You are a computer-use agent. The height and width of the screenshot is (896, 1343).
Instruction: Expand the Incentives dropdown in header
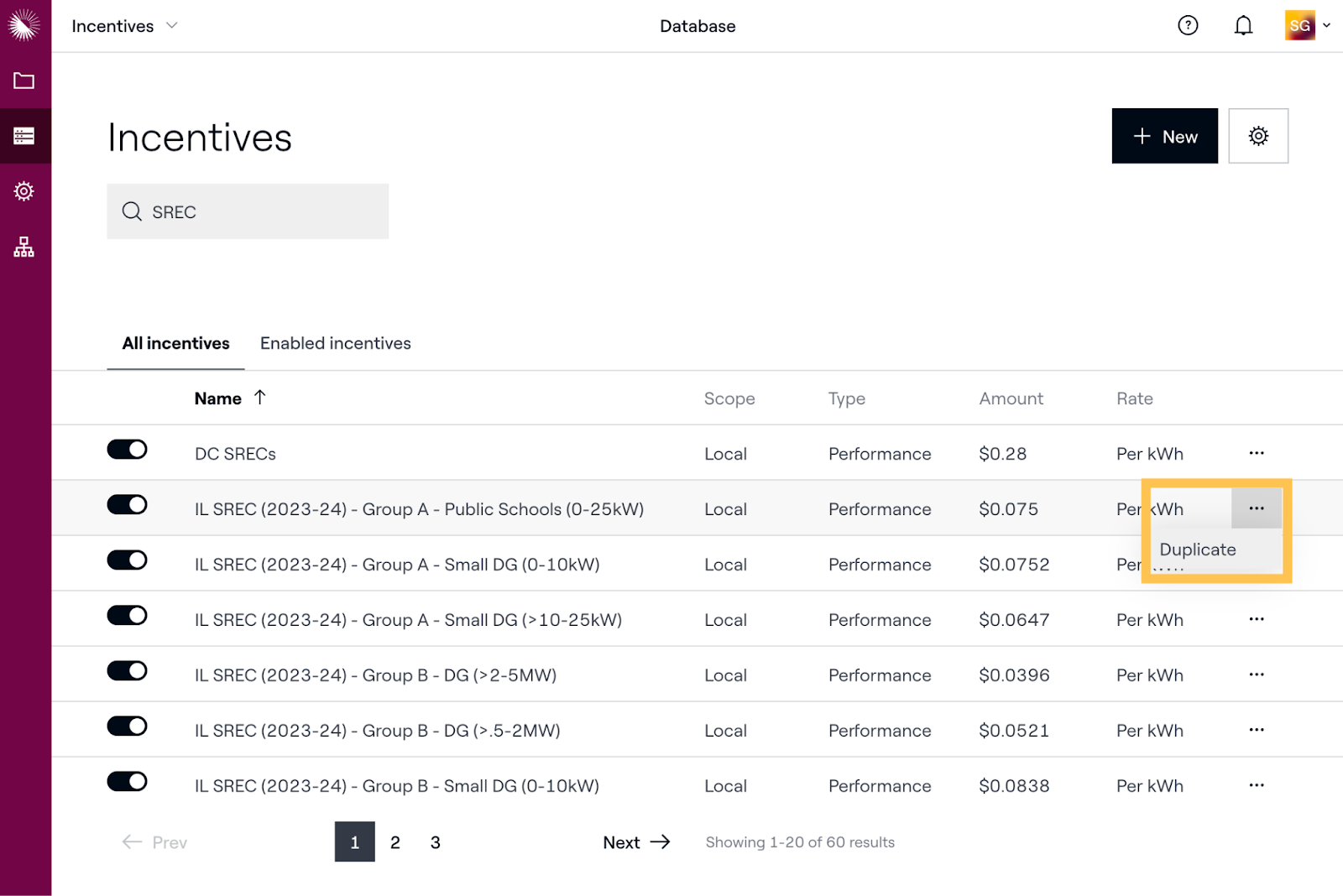125,26
